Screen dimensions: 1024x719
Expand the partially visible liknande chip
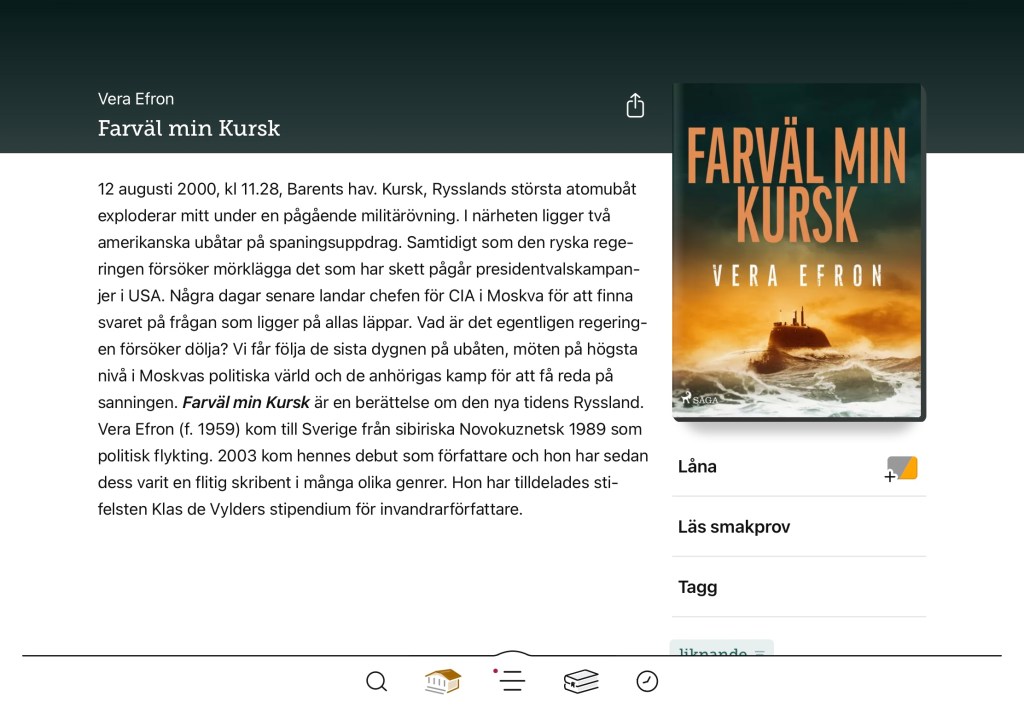click(722, 648)
